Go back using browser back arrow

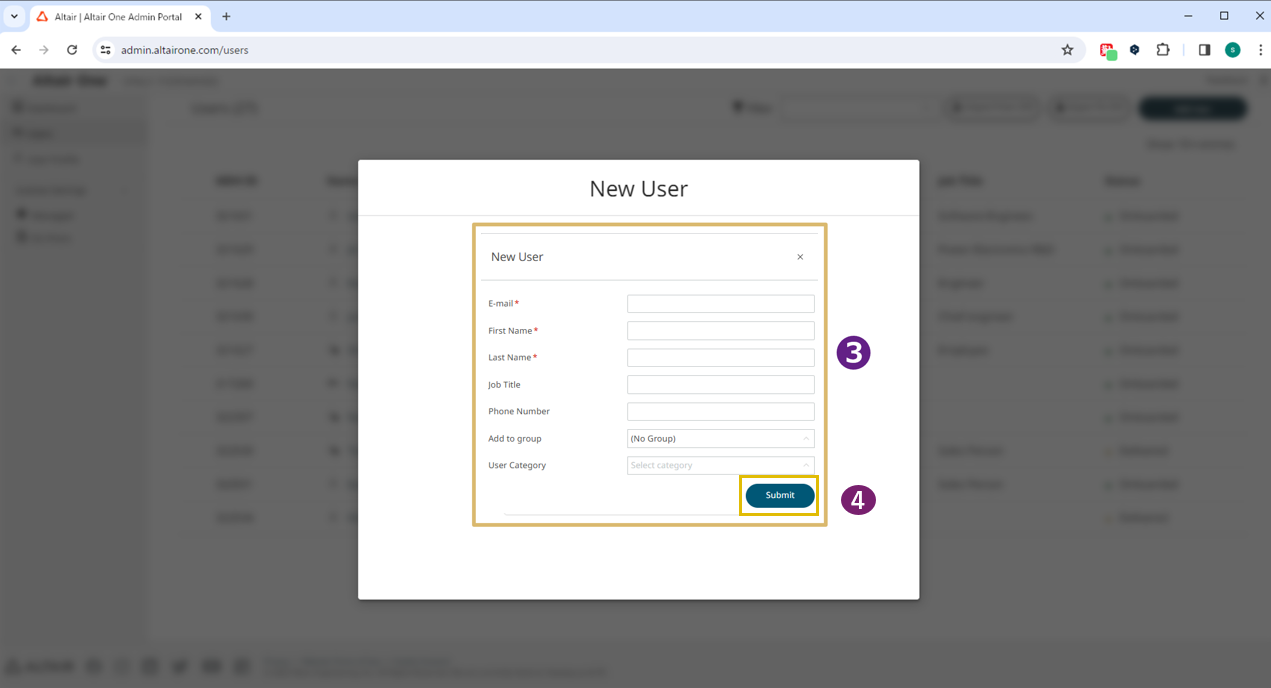(16, 50)
